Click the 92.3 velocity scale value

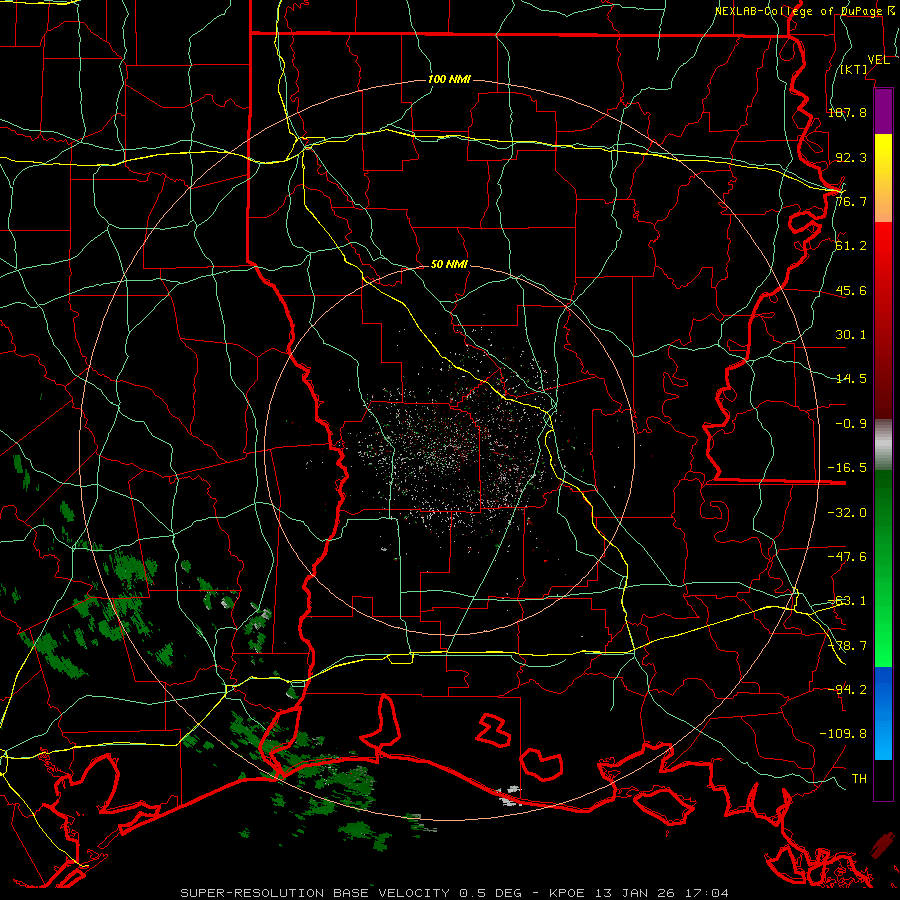(x=851, y=157)
